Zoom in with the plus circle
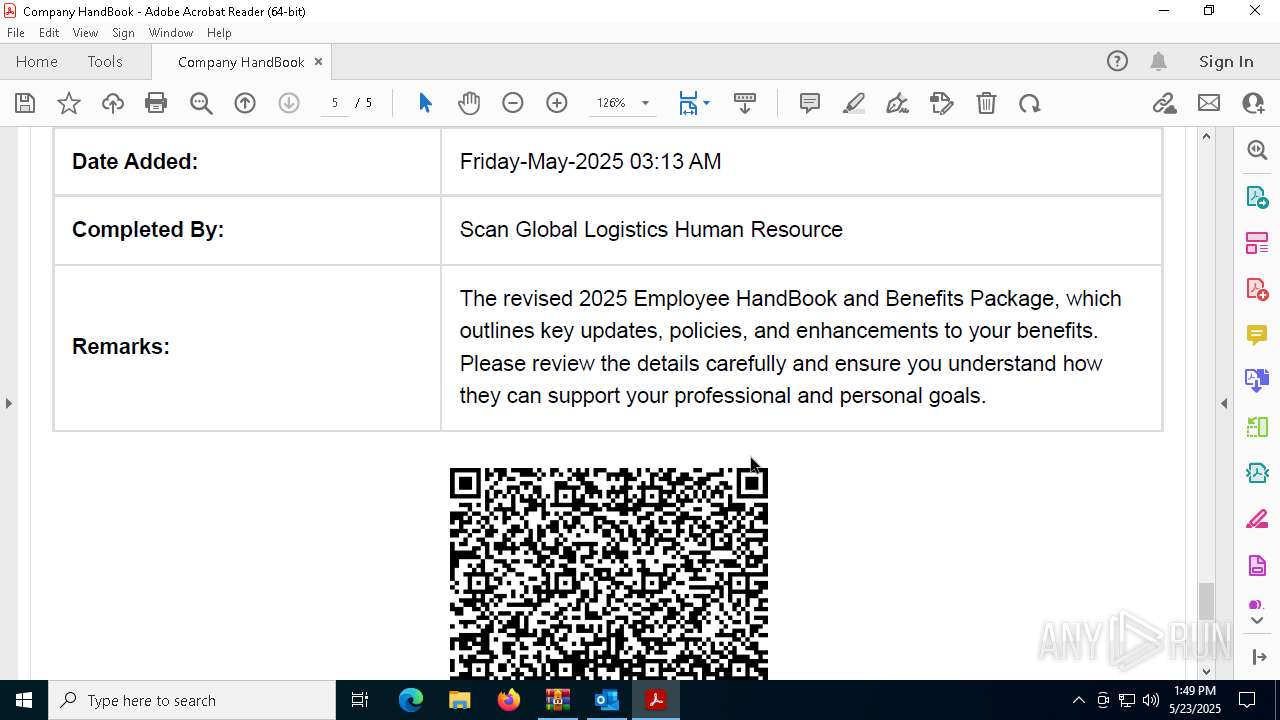1280x720 pixels. click(x=557, y=103)
